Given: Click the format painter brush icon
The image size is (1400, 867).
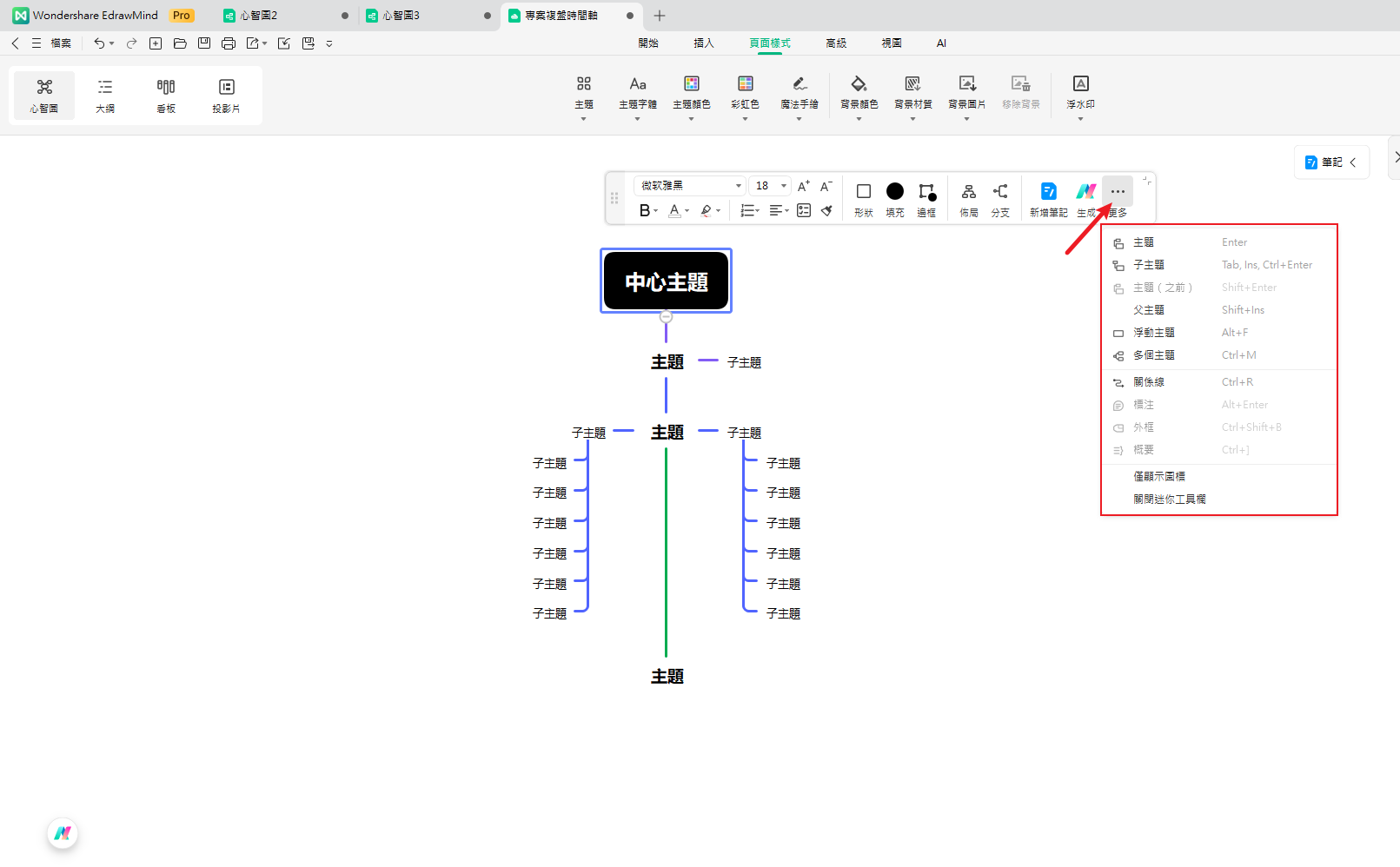Looking at the screenshot, I should pos(827,210).
